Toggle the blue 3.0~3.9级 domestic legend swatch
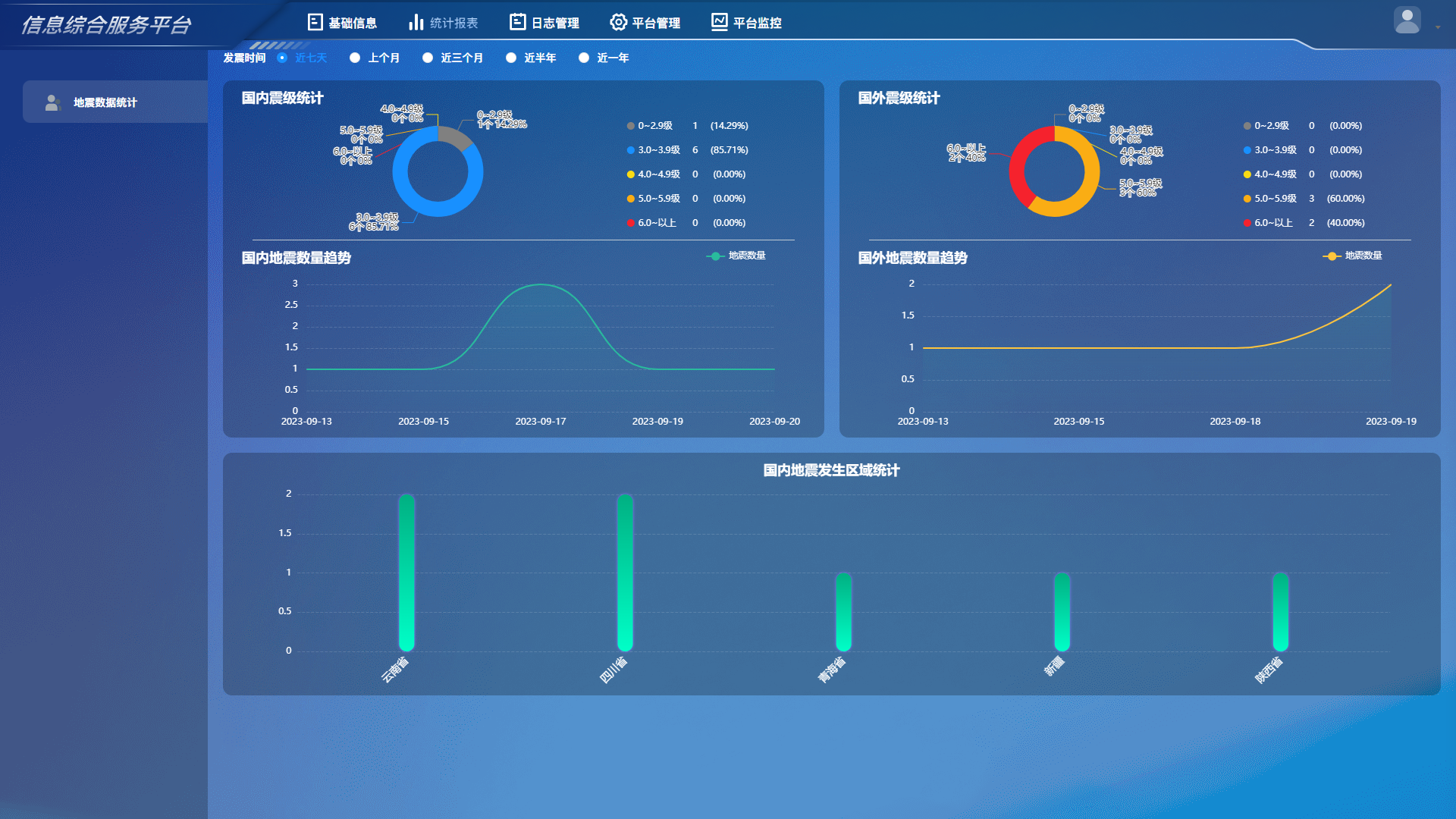 [x=631, y=150]
